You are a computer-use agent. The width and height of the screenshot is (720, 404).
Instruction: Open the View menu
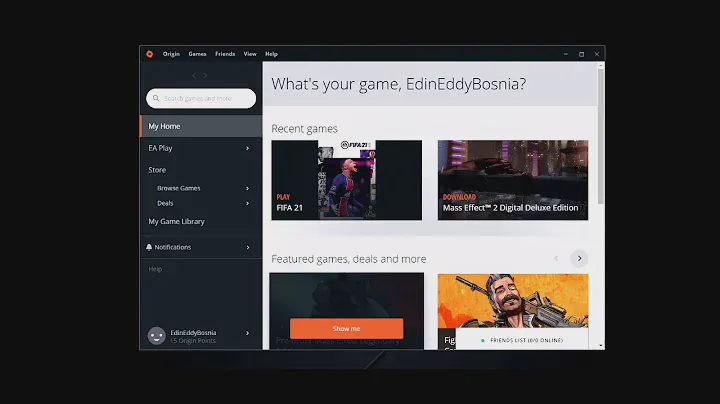(250, 54)
